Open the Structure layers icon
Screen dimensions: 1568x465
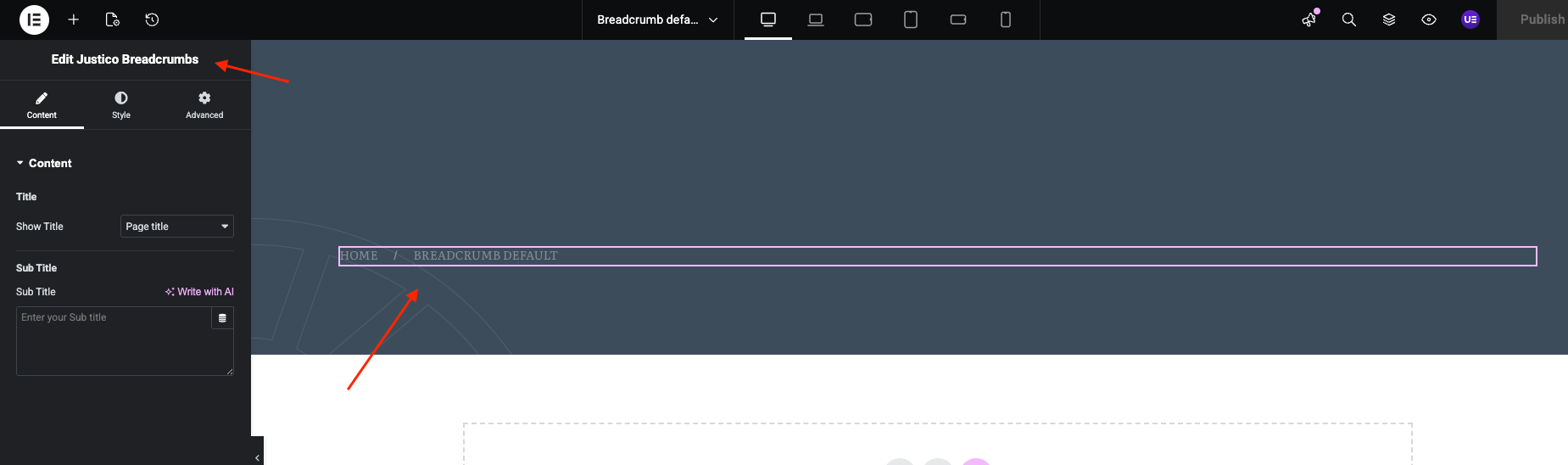1389,20
